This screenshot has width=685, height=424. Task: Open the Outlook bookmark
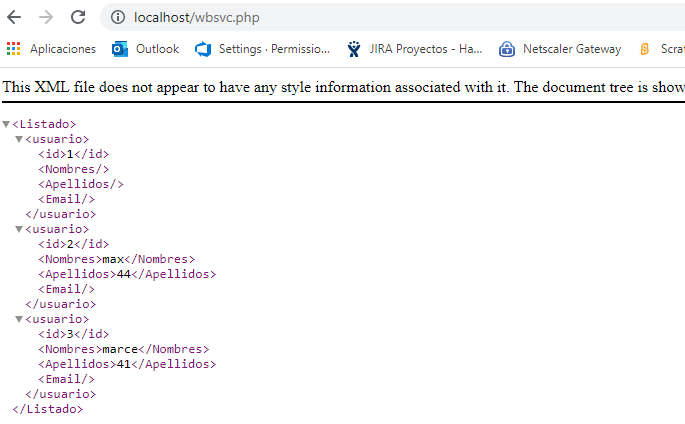[146, 49]
